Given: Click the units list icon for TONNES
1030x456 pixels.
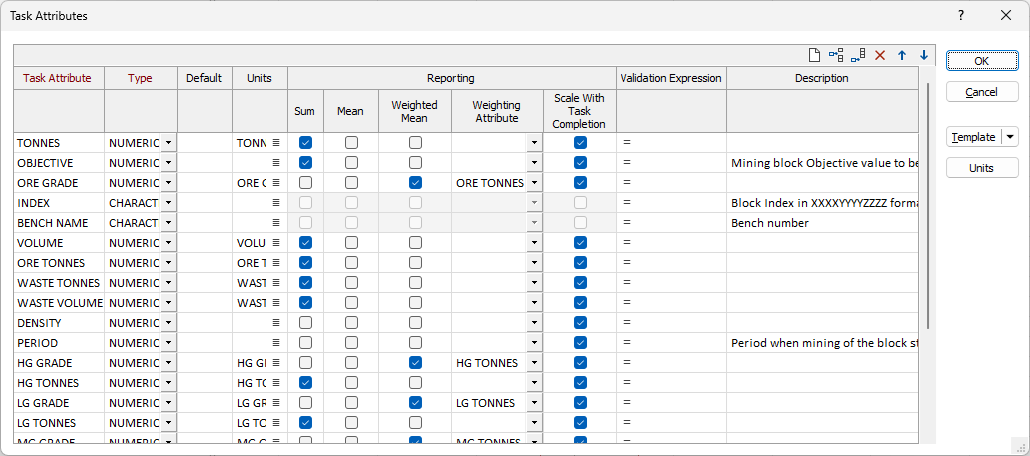Looking at the screenshot, I should (x=276, y=143).
